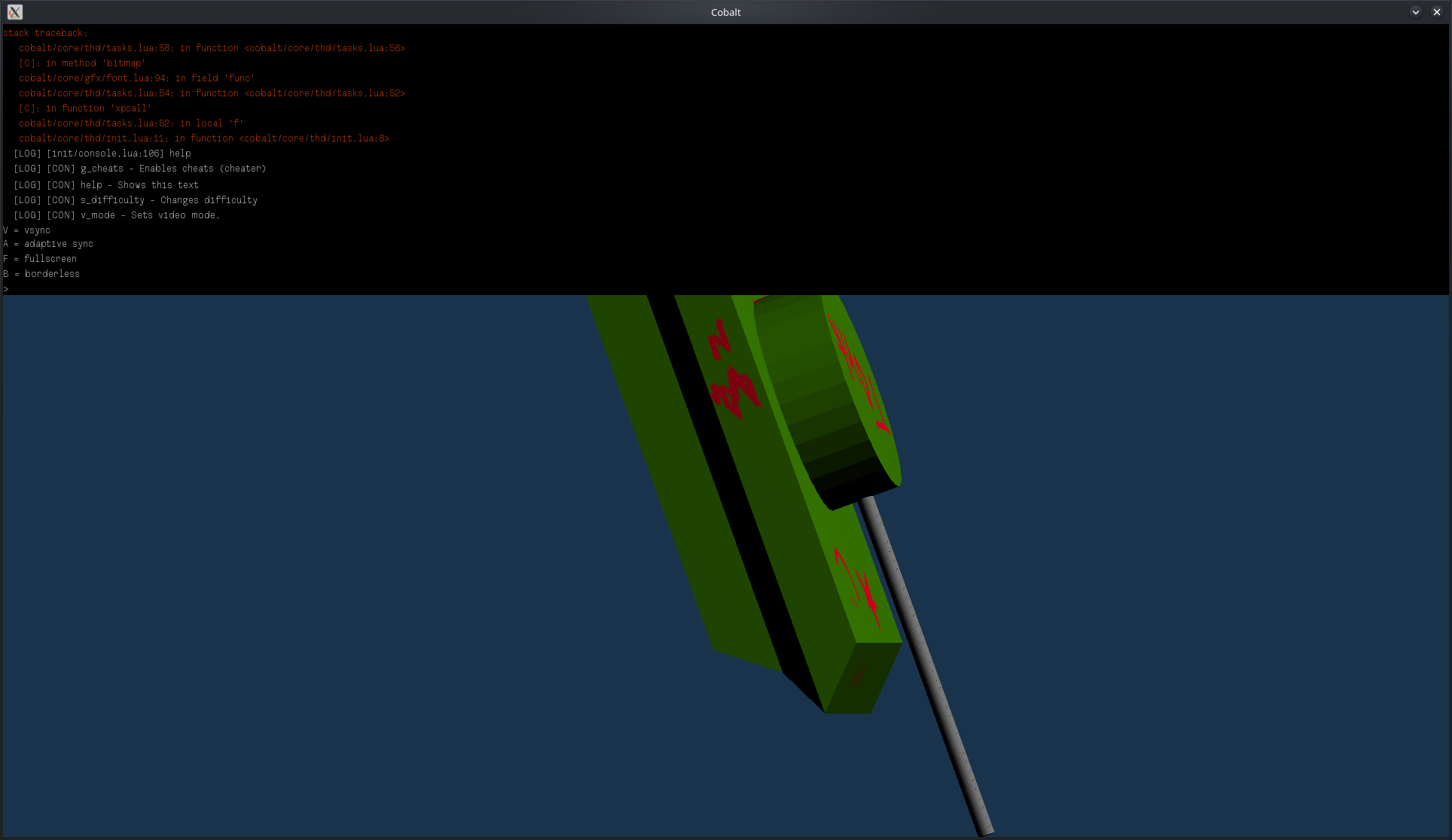Viewport: 1452px width, 840px height.
Task: Click the g_cheats console log entry
Action: [x=140, y=169]
